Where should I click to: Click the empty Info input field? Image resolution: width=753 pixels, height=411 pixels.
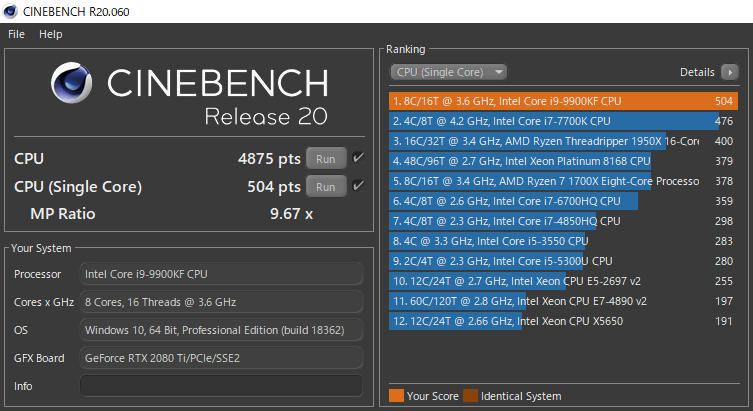pyautogui.click(x=221, y=386)
